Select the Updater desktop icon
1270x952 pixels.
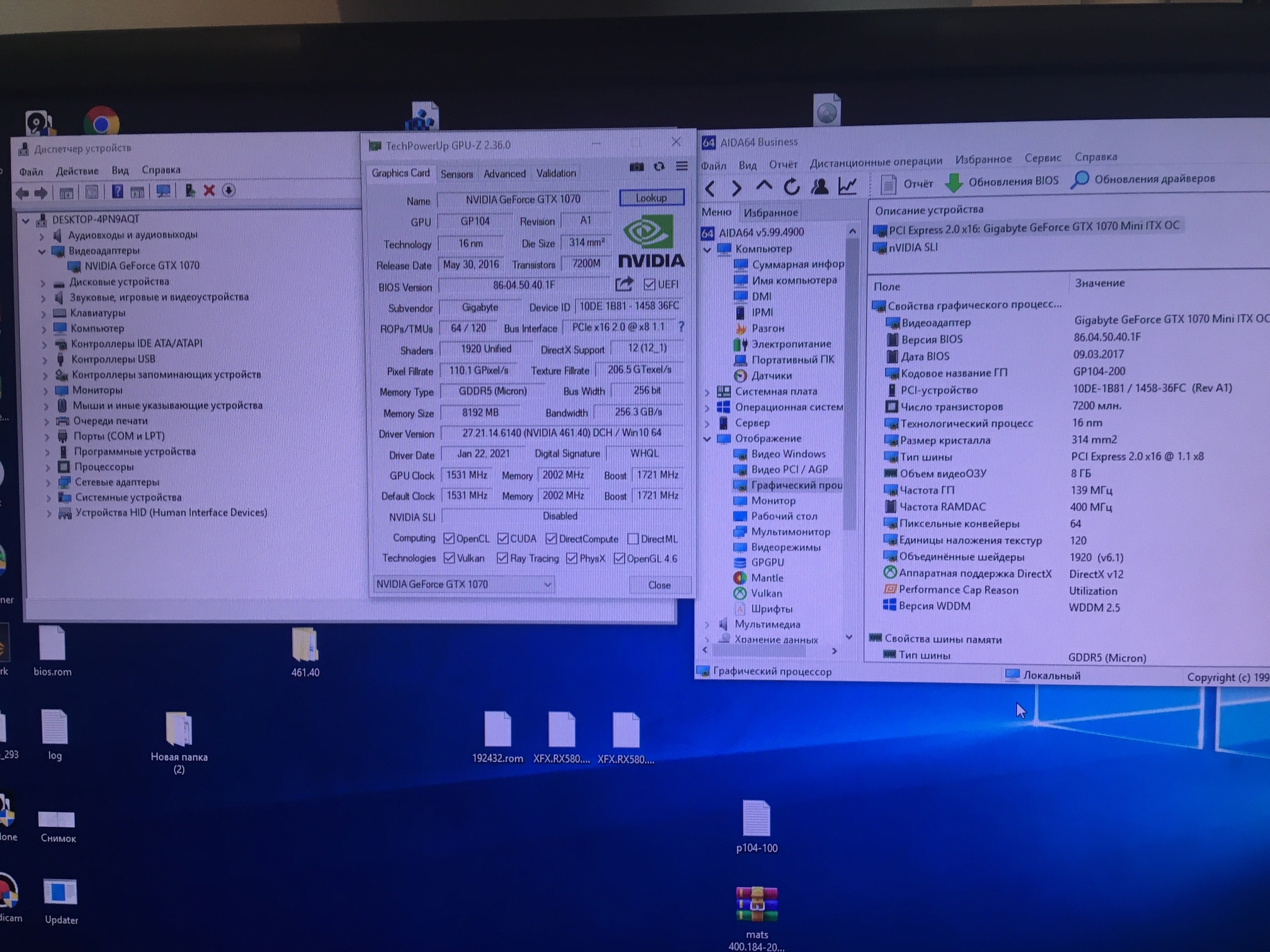tap(61, 901)
